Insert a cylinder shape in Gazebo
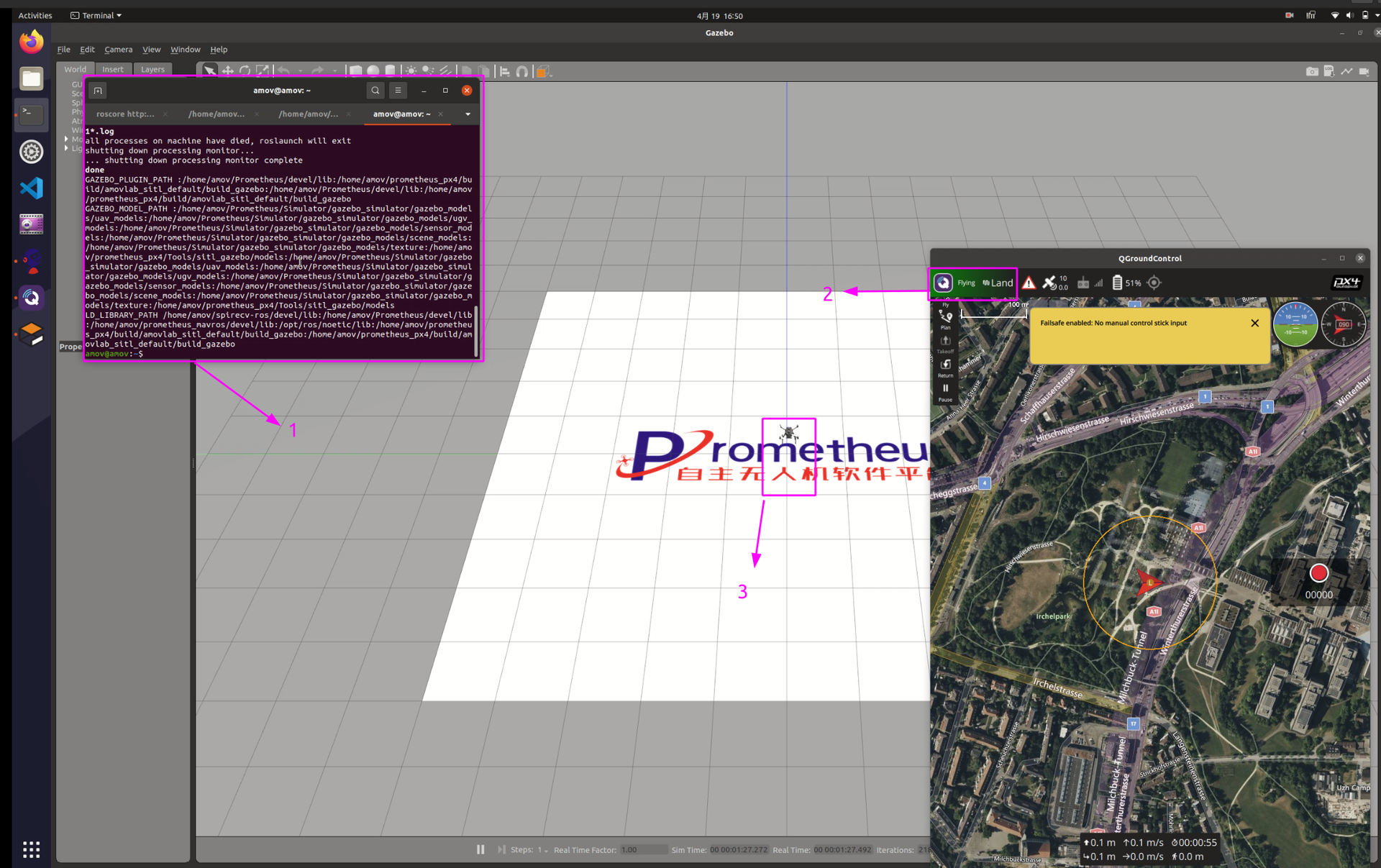This screenshot has width=1381, height=868. tap(390, 70)
